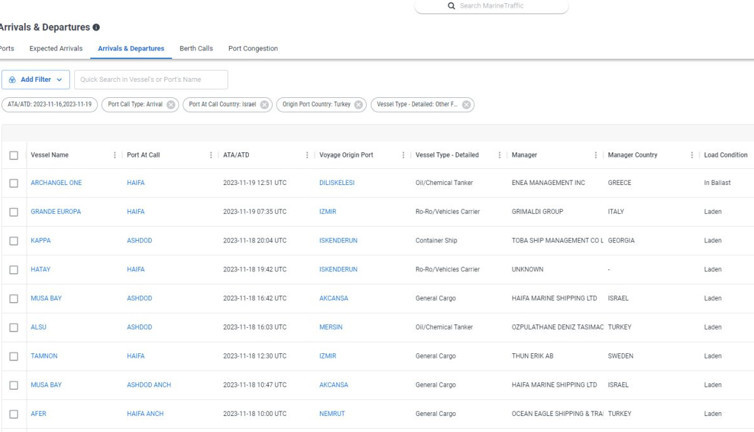
Task: Clear the Port At Call Country Israel filter
Action: tap(265, 104)
